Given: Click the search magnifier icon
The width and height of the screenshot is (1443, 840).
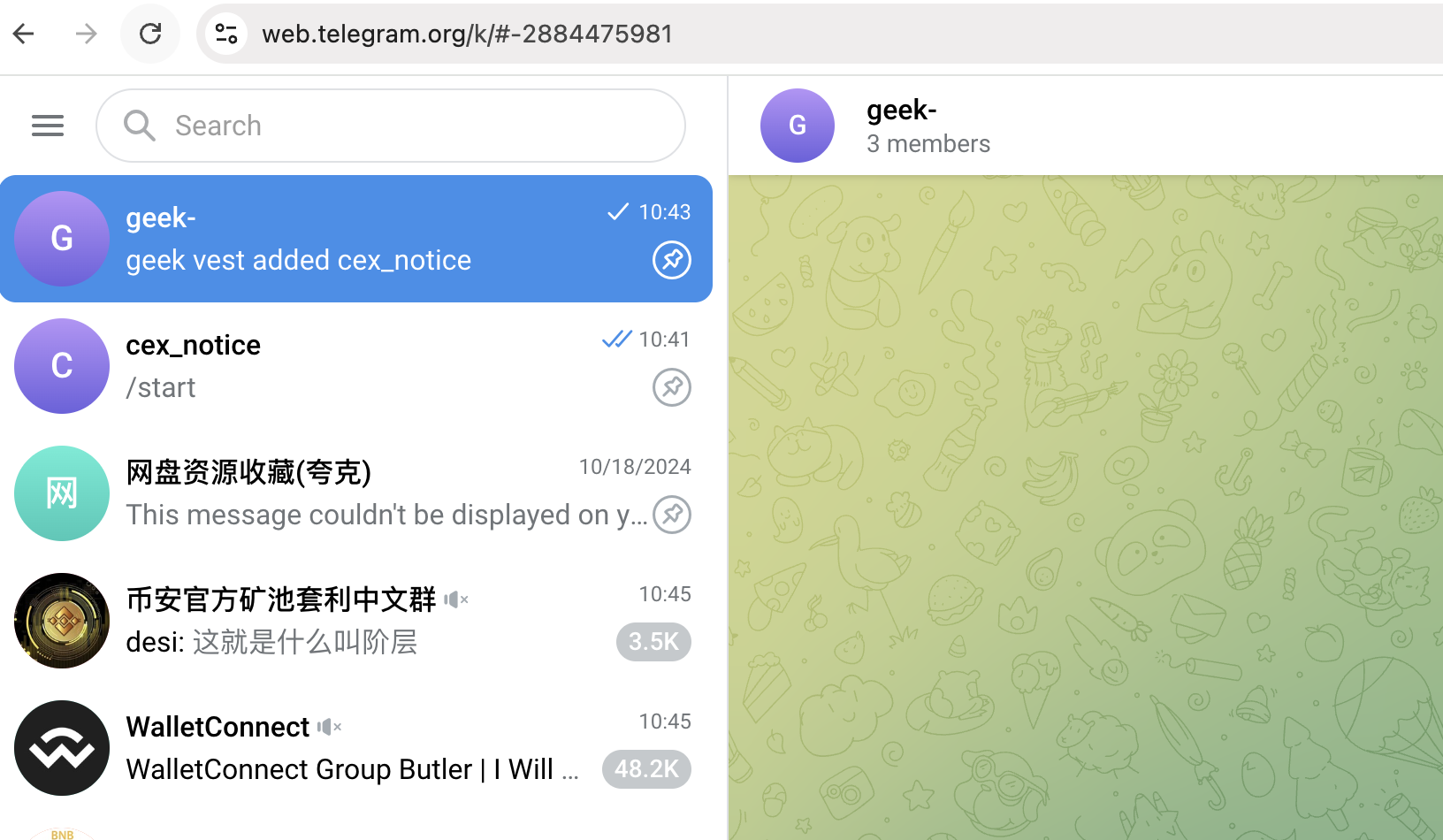Looking at the screenshot, I should click(x=139, y=126).
